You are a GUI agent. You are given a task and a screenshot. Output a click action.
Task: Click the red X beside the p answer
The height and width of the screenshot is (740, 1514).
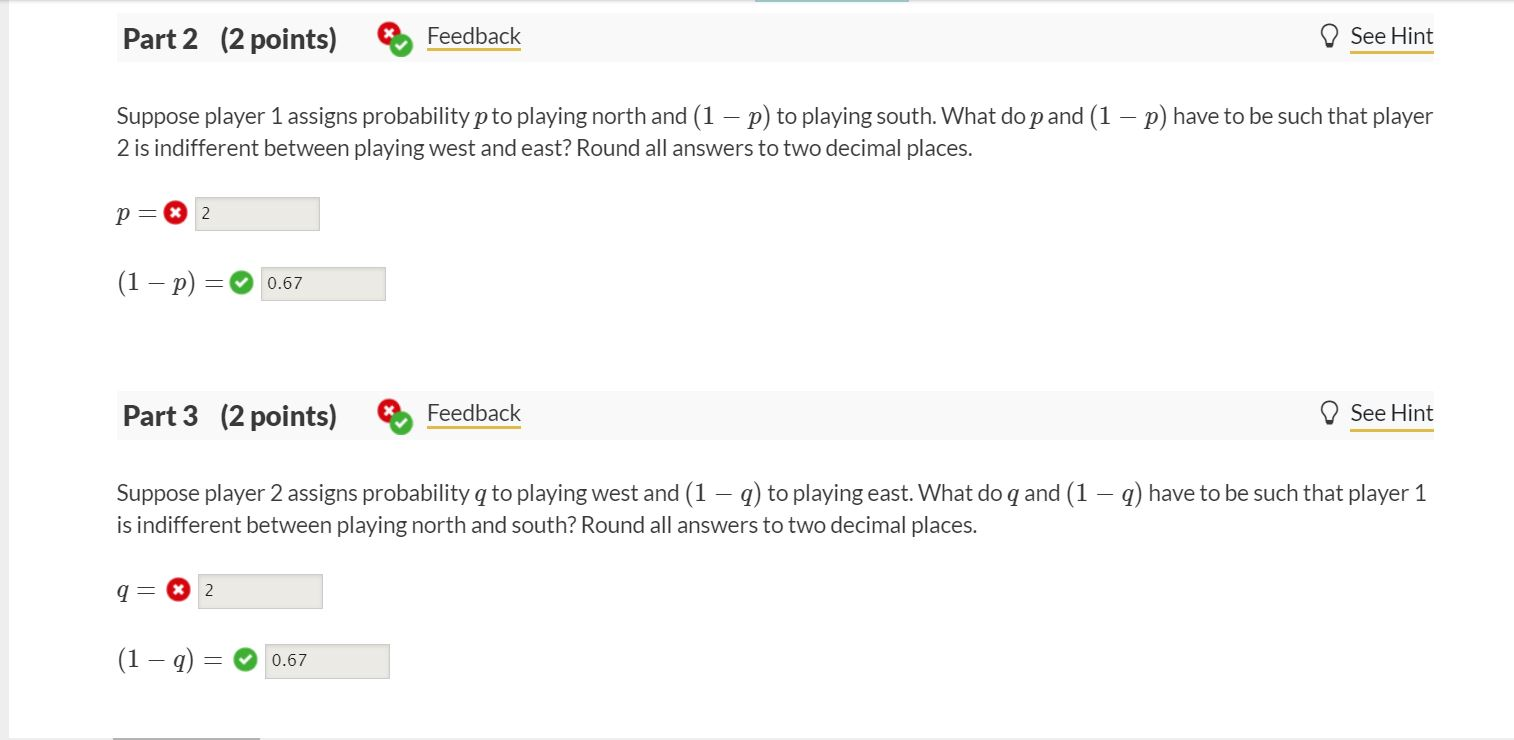175,212
